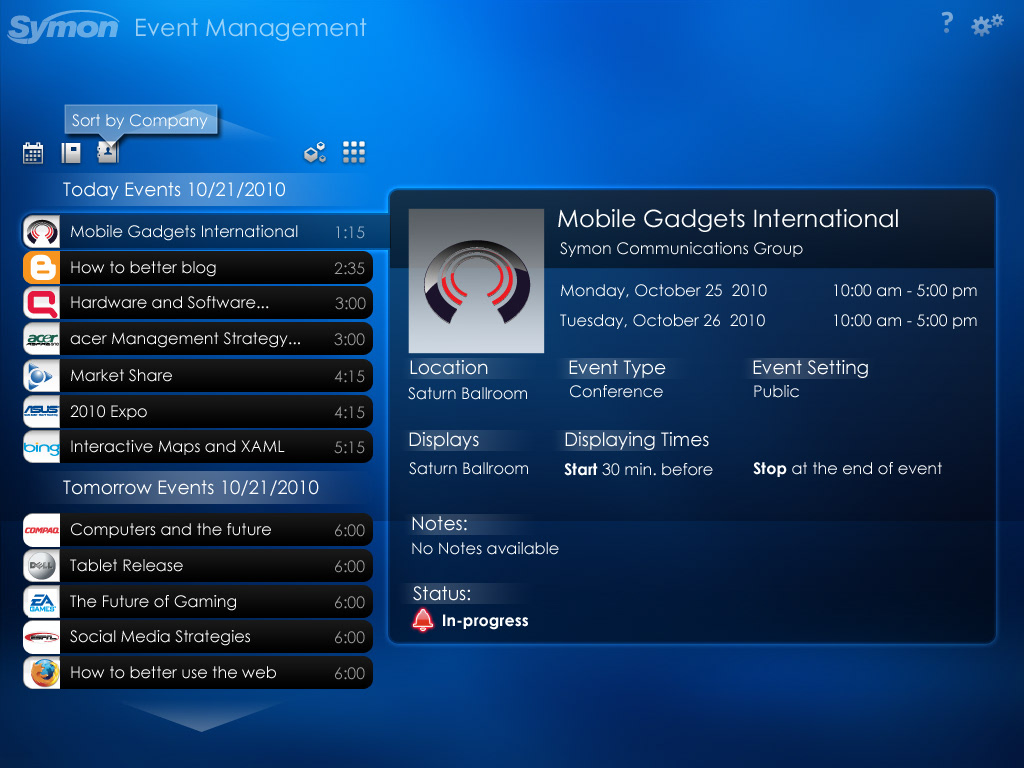1024x768 pixels.
Task: Select Interactive Maps and XAML event
Action: point(197,447)
